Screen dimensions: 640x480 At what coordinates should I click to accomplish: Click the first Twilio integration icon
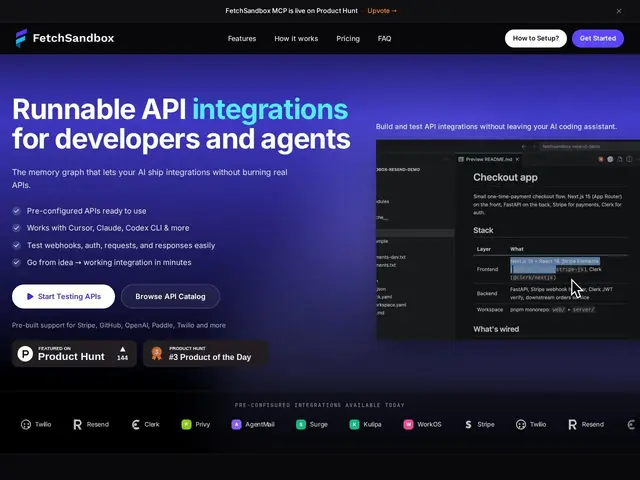pyautogui.click(x=26, y=424)
